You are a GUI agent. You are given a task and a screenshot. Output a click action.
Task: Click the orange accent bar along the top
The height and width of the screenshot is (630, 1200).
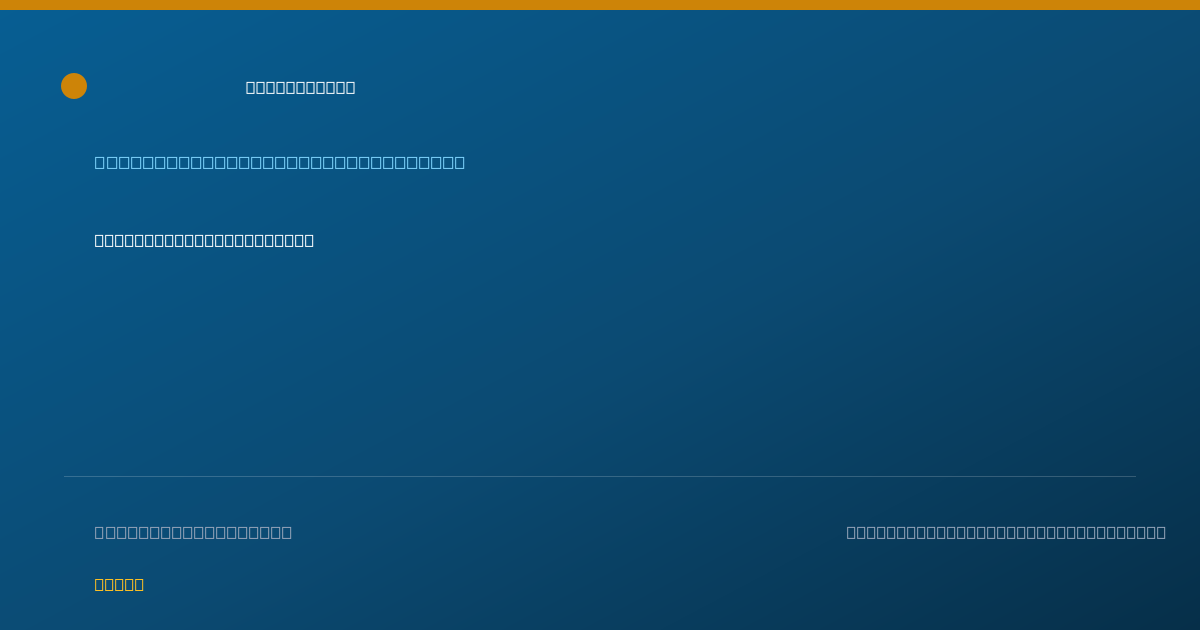[x=600, y=5]
